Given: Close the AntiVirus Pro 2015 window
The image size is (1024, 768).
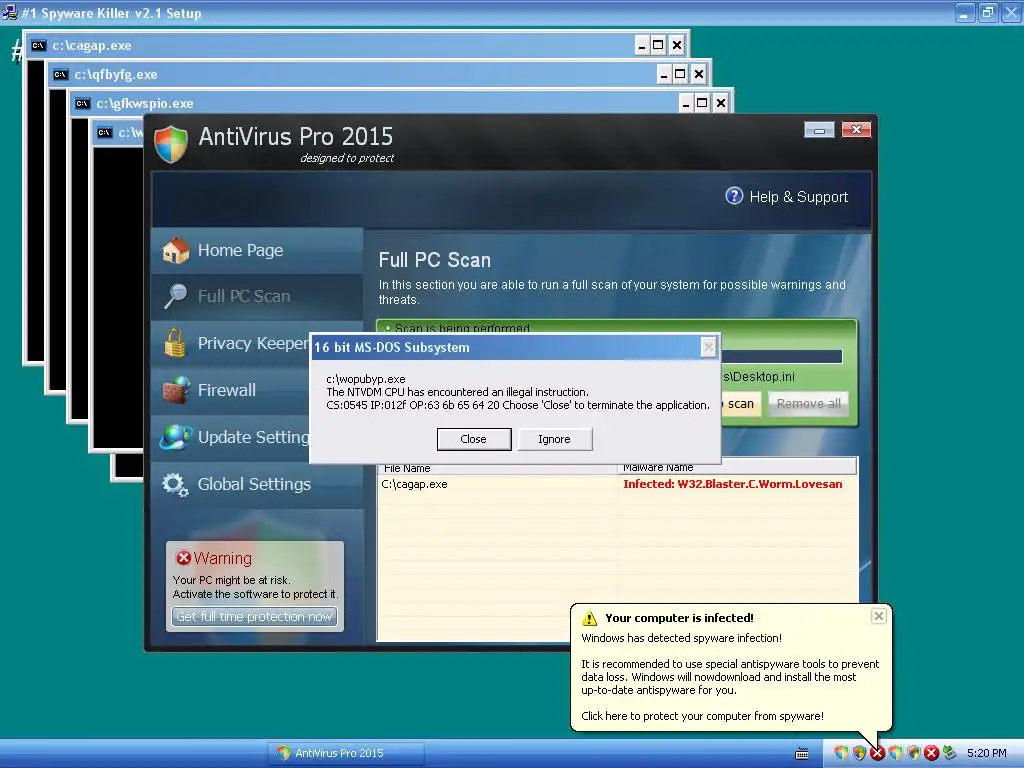Looking at the screenshot, I should [x=856, y=130].
